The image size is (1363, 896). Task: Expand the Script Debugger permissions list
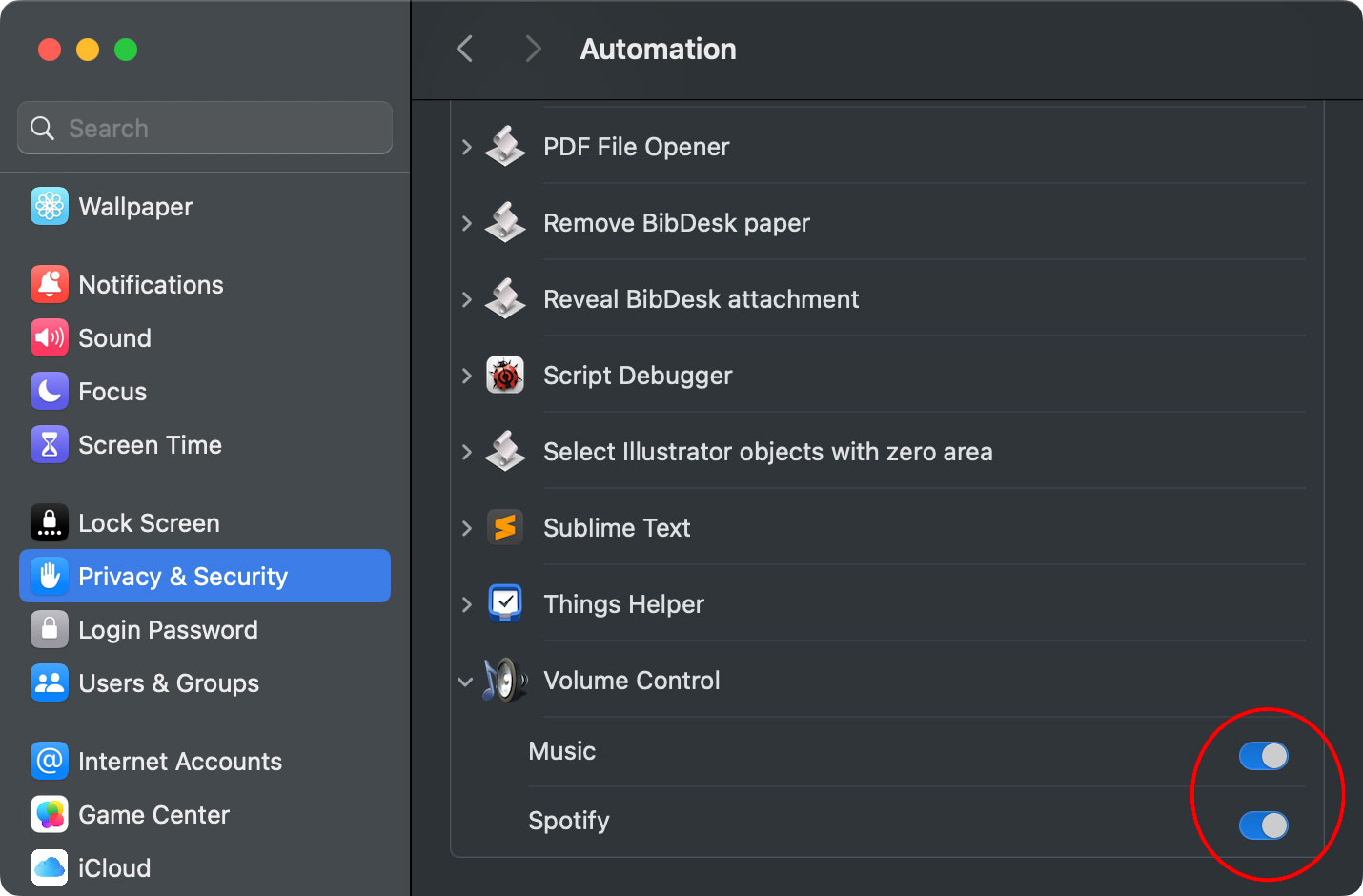465,375
